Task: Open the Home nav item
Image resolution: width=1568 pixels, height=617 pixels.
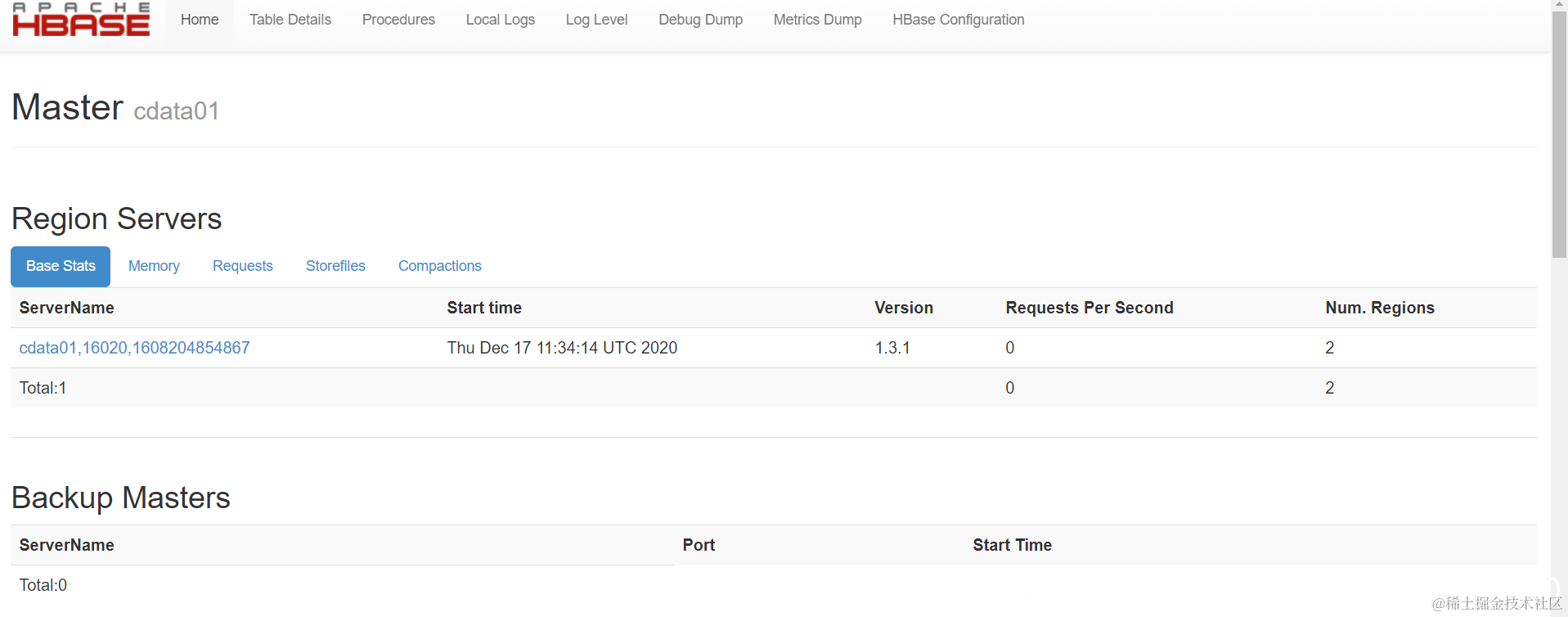Action: click(x=200, y=20)
